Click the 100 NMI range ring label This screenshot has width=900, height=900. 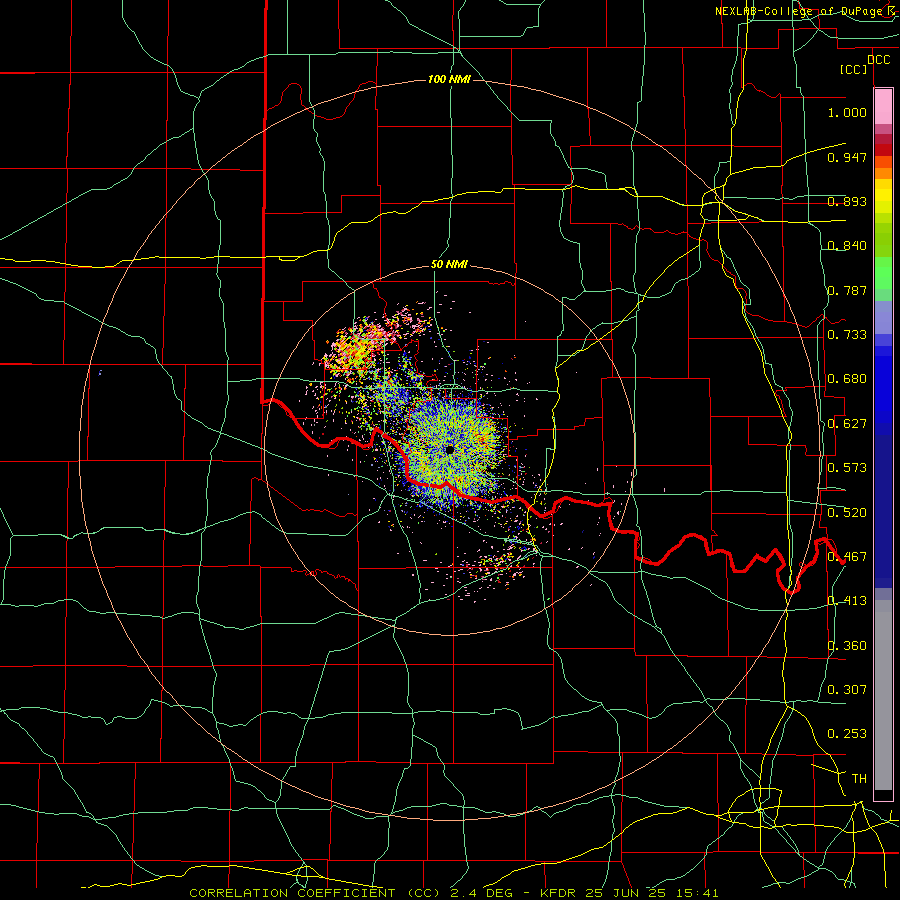[449, 79]
